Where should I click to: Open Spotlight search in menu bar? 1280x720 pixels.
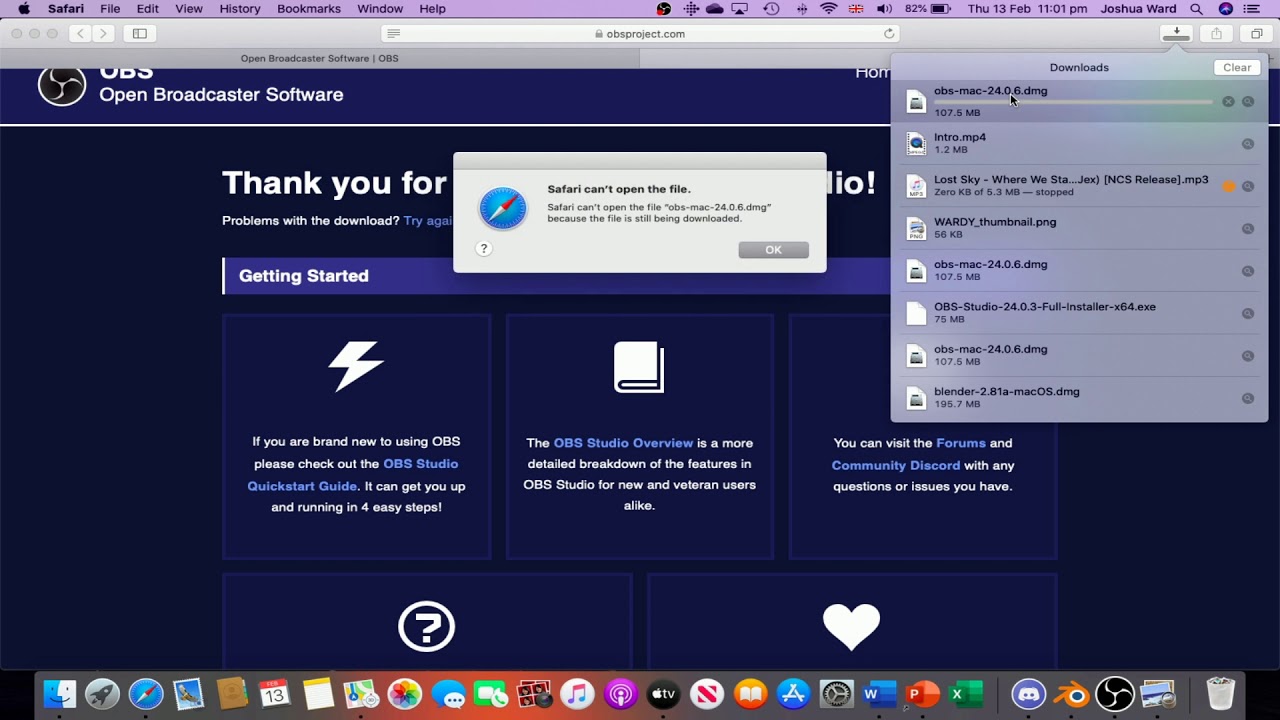1196,9
